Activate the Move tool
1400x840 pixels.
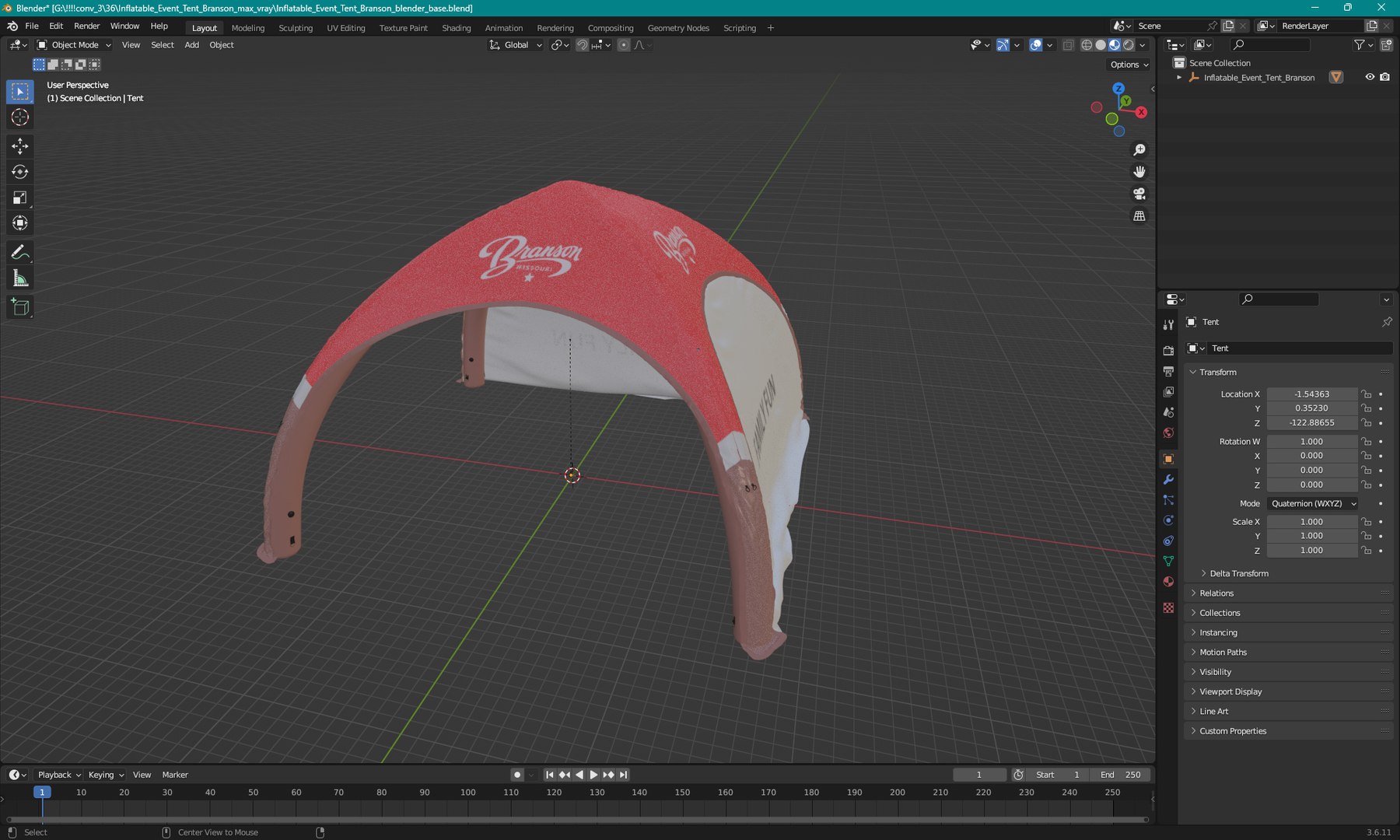point(20,146)
